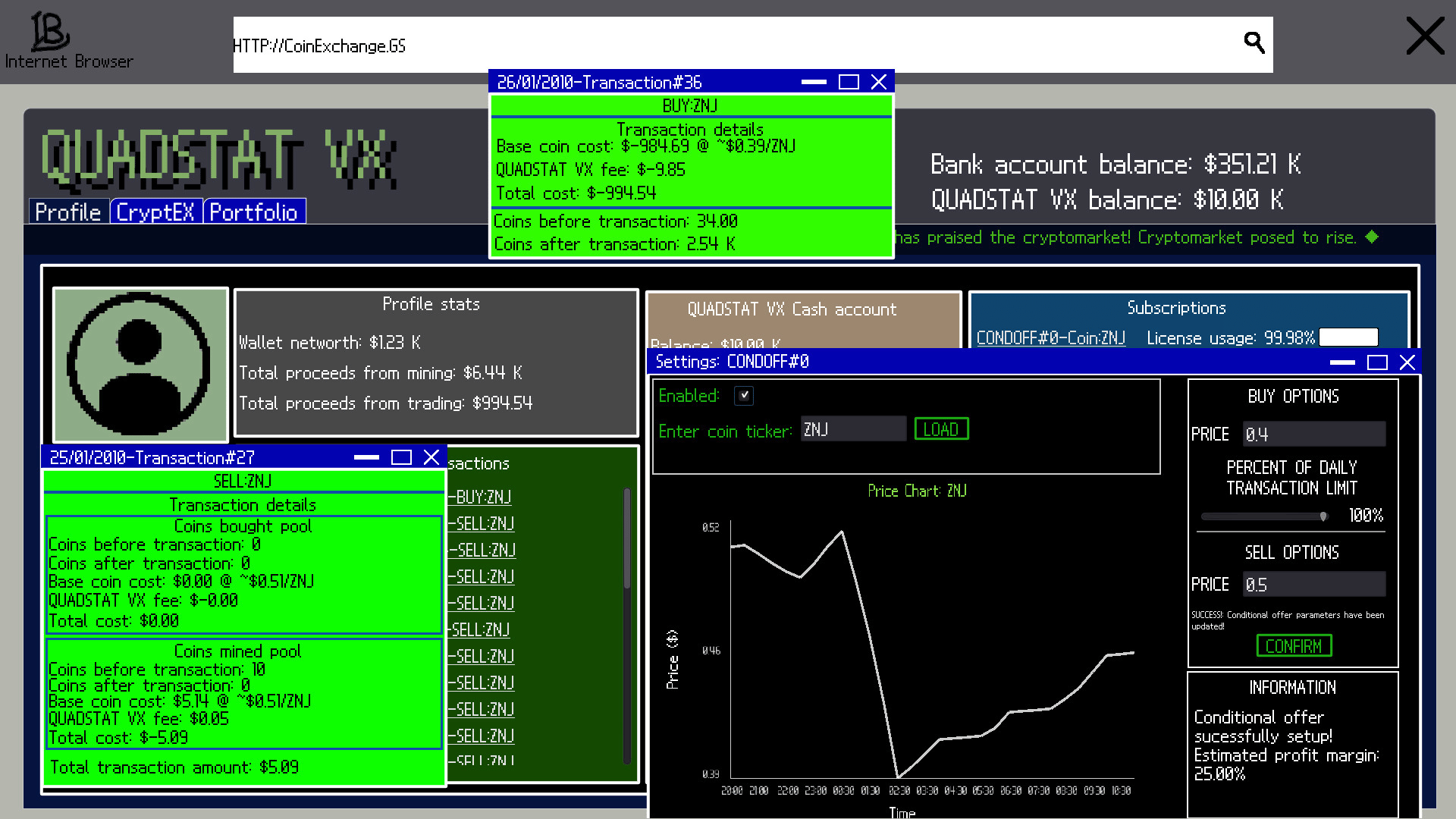
Task: Click the buy PRICE input field
Action: [1313, 435]
